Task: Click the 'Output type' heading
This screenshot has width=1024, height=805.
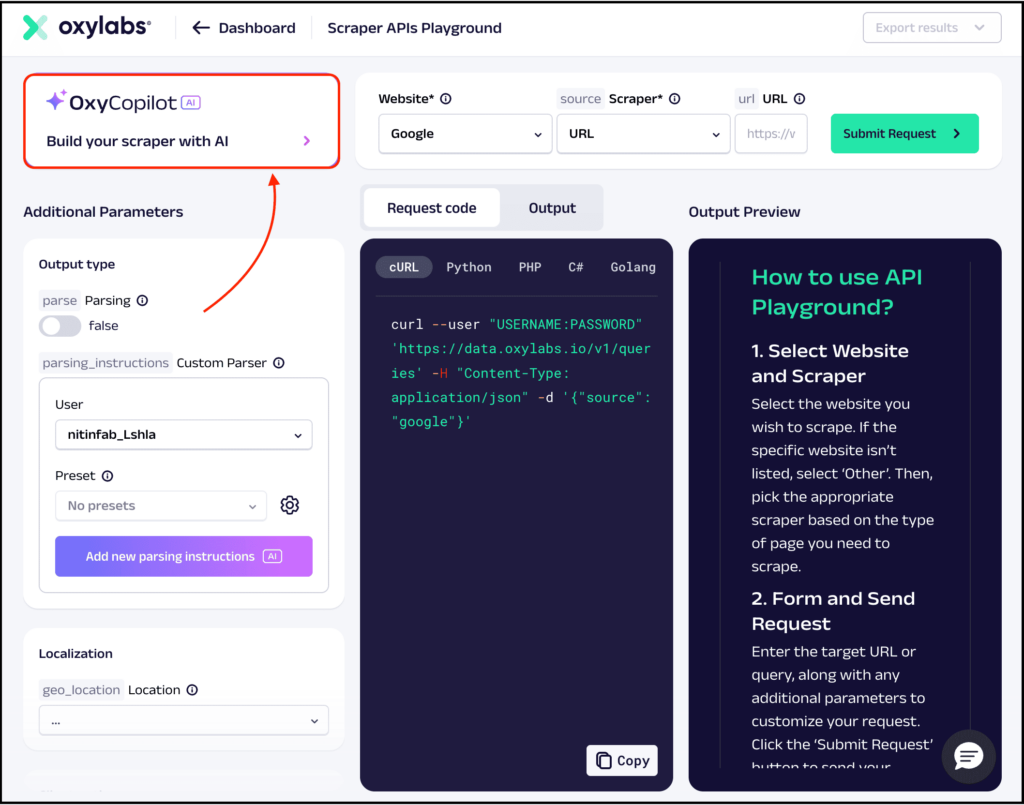Action: [77, 264]
